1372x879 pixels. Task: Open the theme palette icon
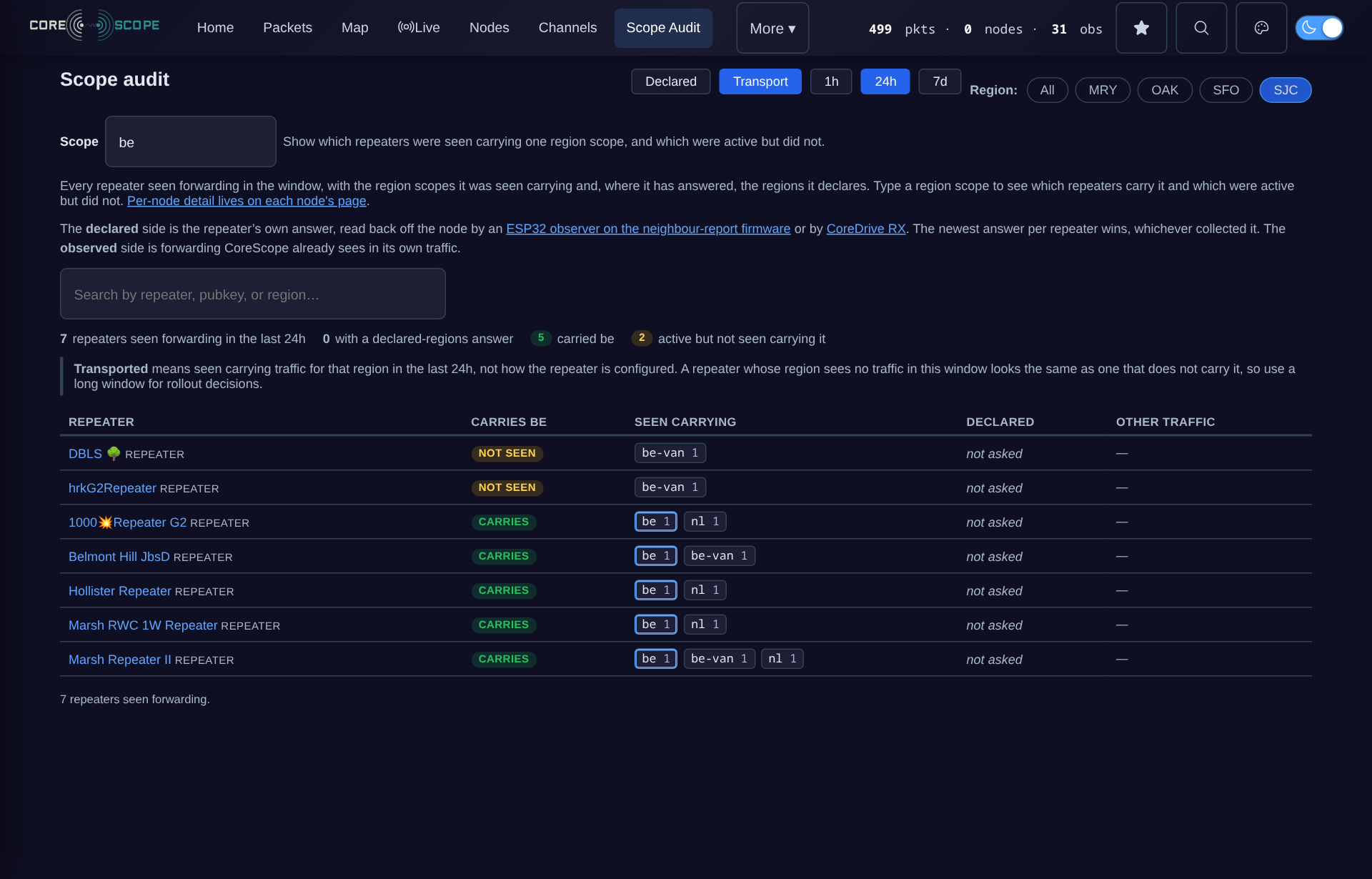point(1261,28)
